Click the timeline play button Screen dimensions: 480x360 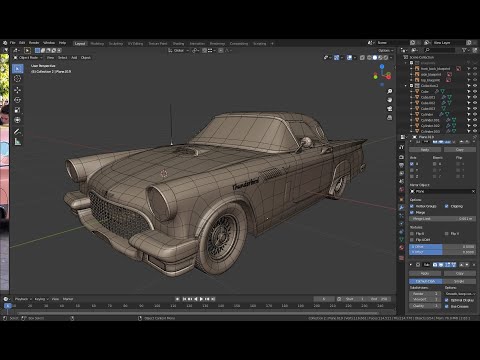tap(201, 299)
